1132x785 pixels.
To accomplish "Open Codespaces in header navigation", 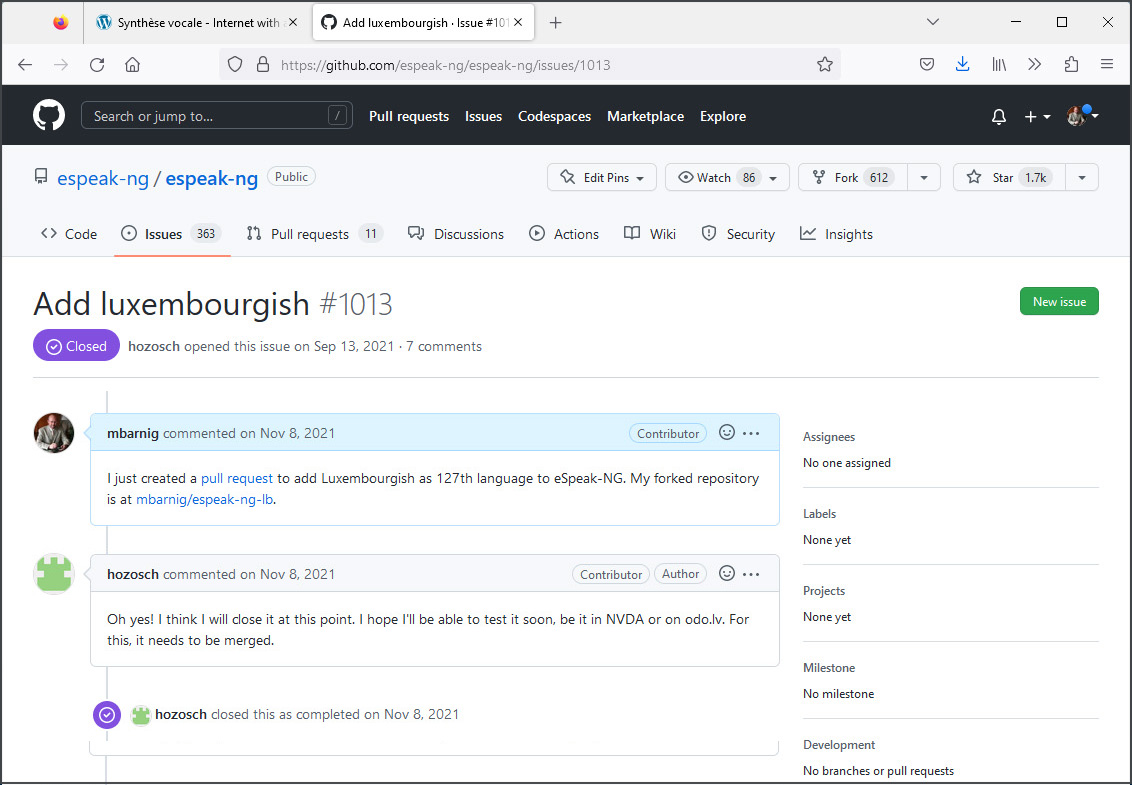I will click(554, 116).
